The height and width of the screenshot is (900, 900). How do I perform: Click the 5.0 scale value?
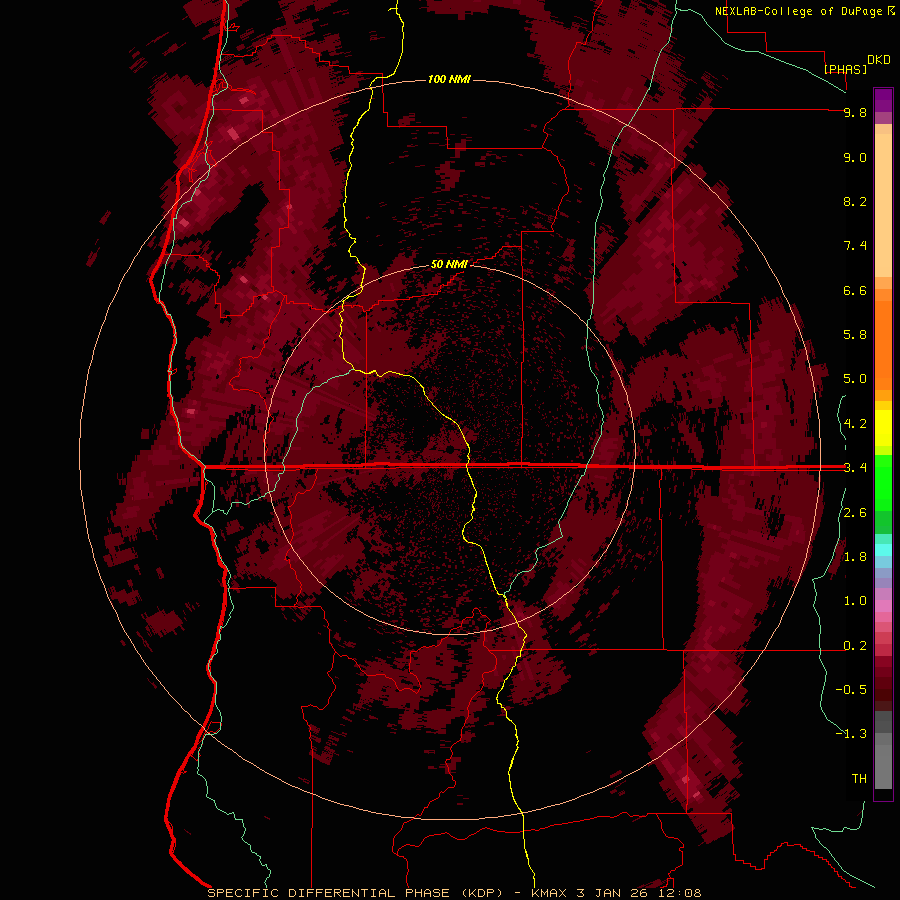click(x=855, y=379)
